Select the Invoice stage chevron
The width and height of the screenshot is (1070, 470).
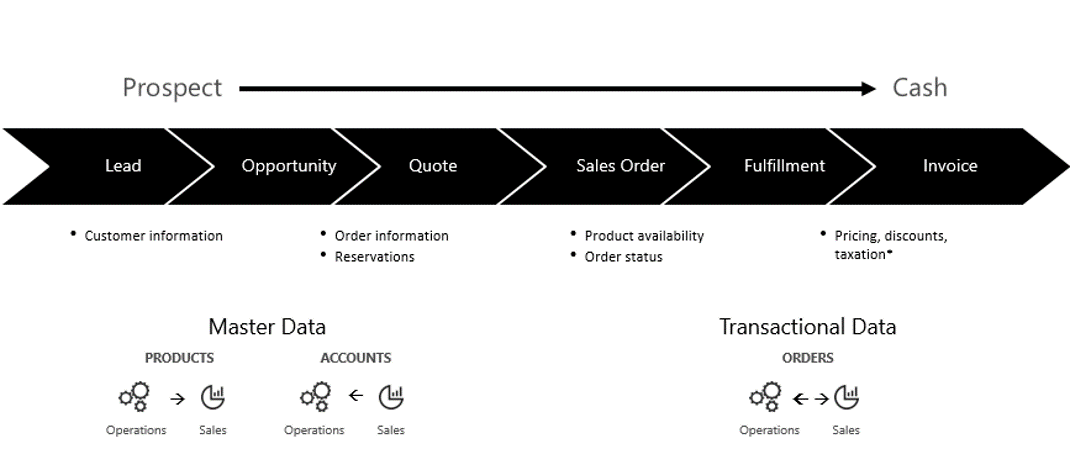pyautogui.click(x=950, y=166)
